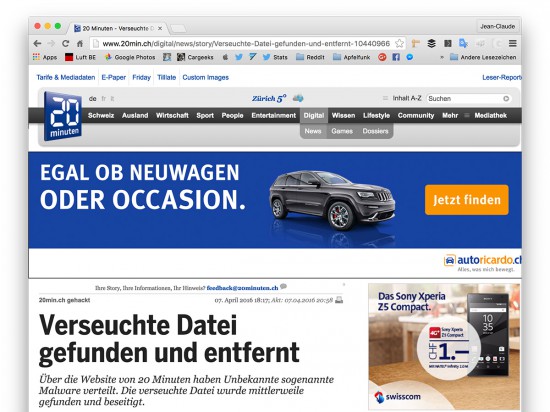Go back with the browser back arrow

[x=37, y=43]
